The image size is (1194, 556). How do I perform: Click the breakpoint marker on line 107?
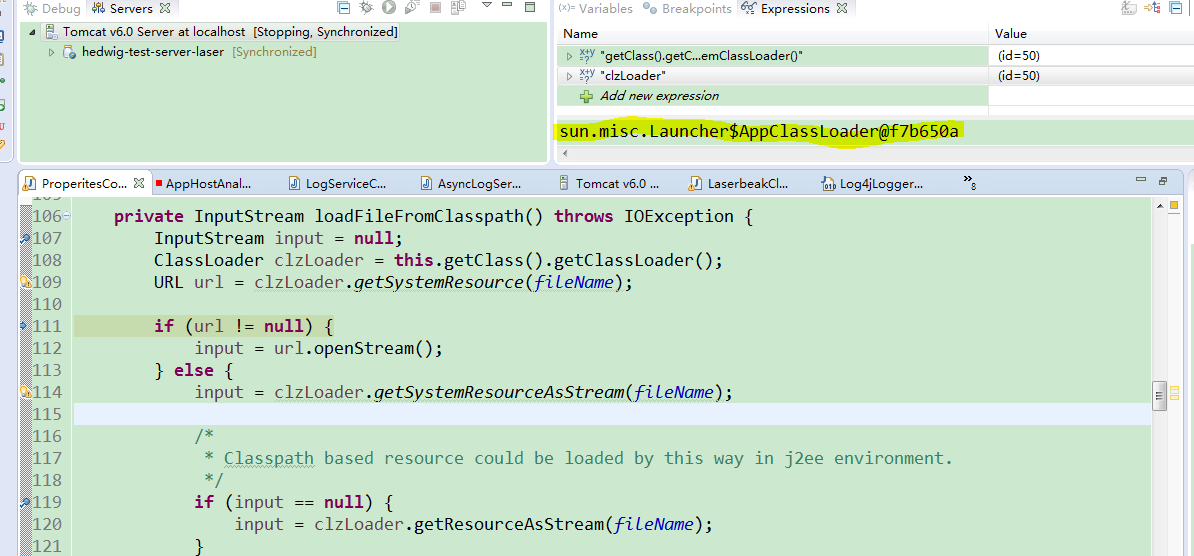(x=25, y=238)
